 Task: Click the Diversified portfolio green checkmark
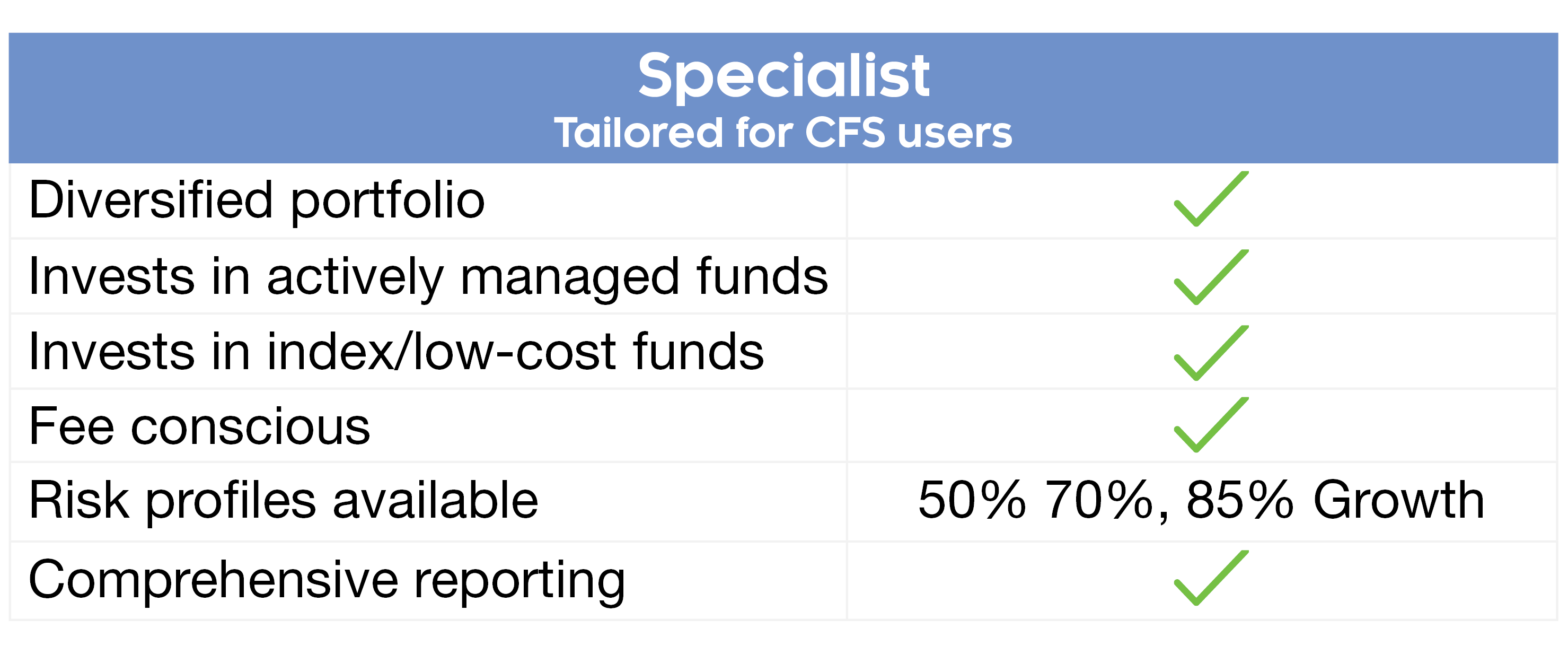point(1210,199)
